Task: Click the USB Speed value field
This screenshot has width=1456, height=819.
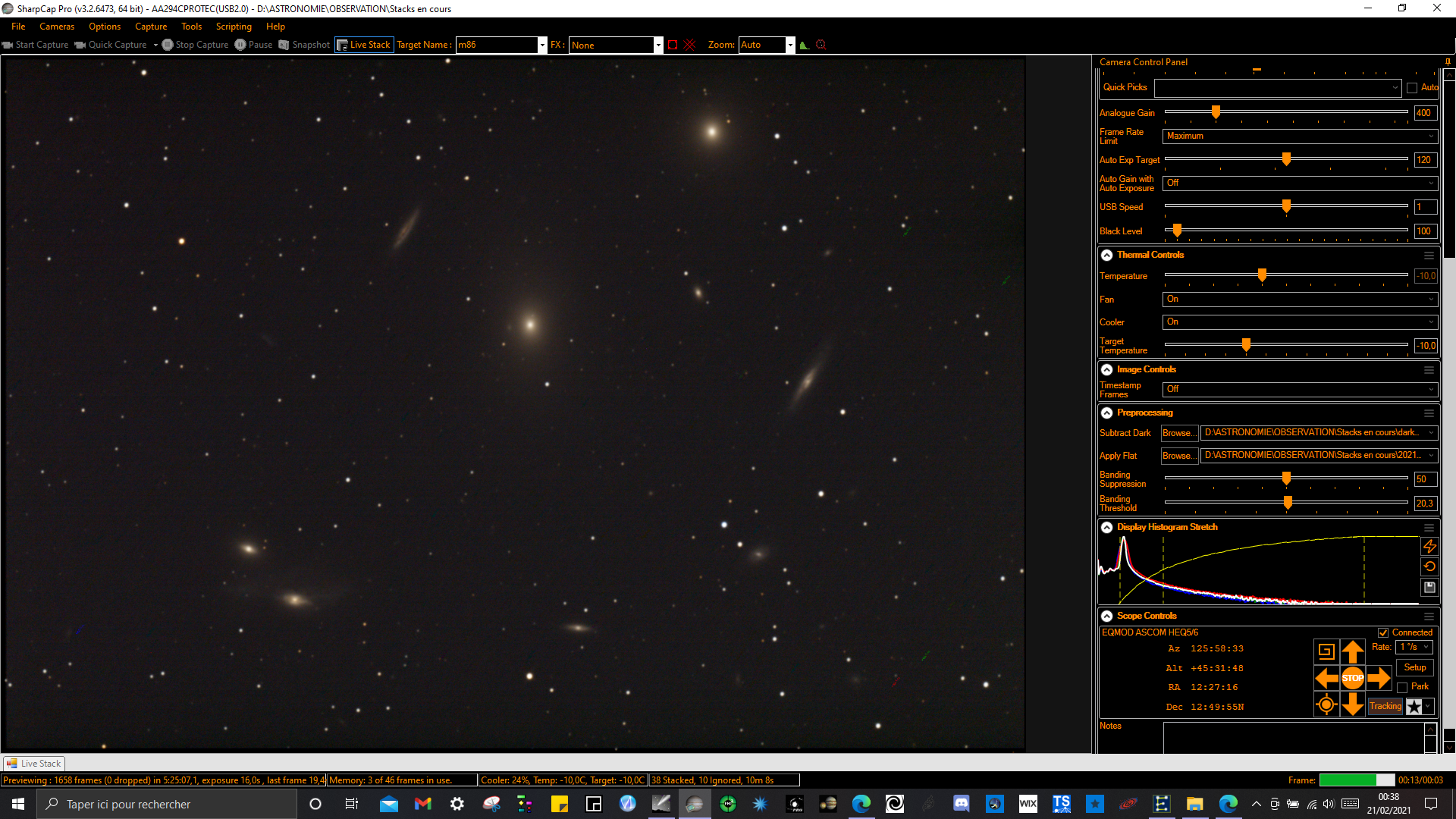Action: point(1425,207)
